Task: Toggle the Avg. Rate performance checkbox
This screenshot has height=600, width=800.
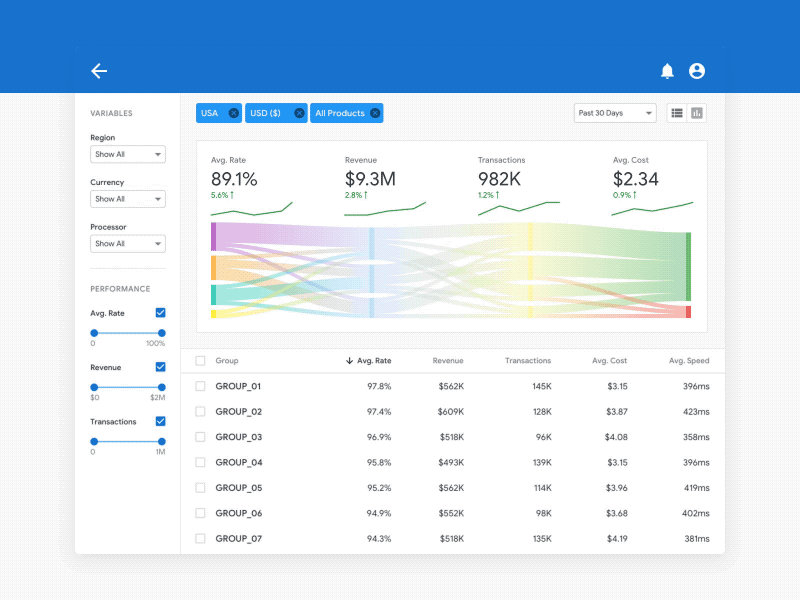Action: click(160, 313)
